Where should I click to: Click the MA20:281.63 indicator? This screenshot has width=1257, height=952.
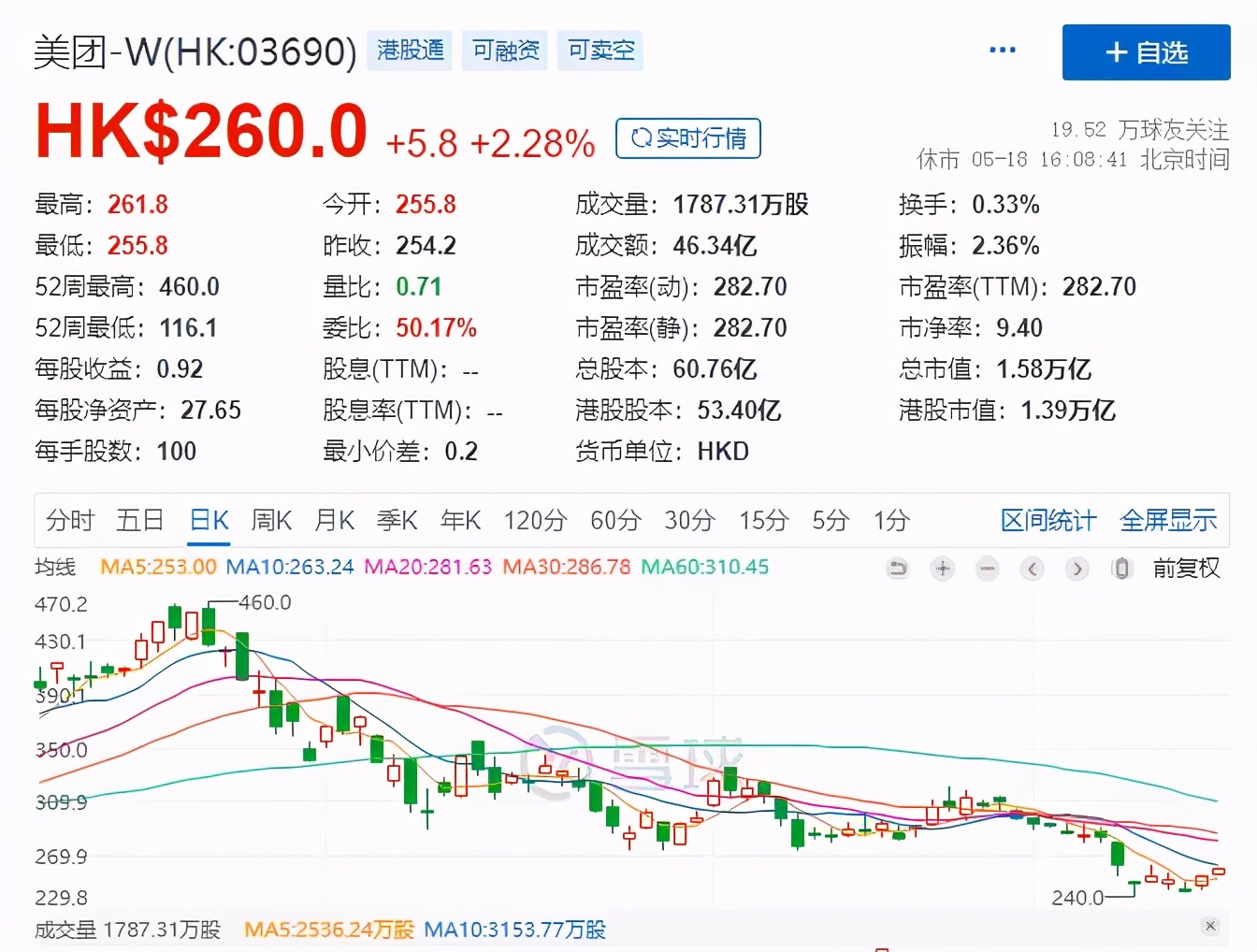(427, 567)
